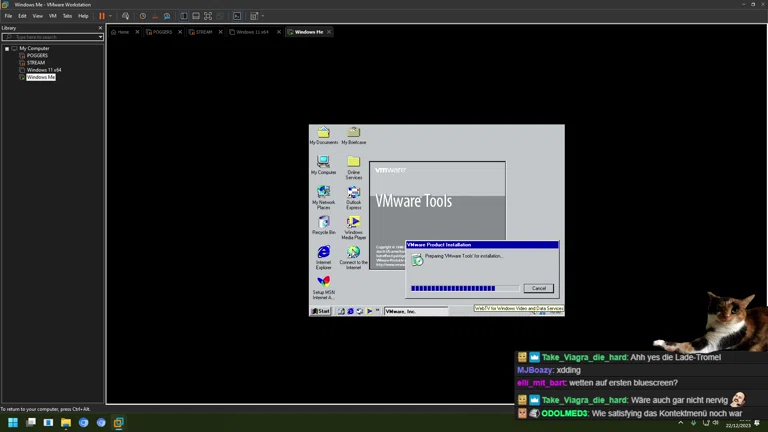Click the Send Ctrl+Alt+Del toolbar icon

pos(125,16)
